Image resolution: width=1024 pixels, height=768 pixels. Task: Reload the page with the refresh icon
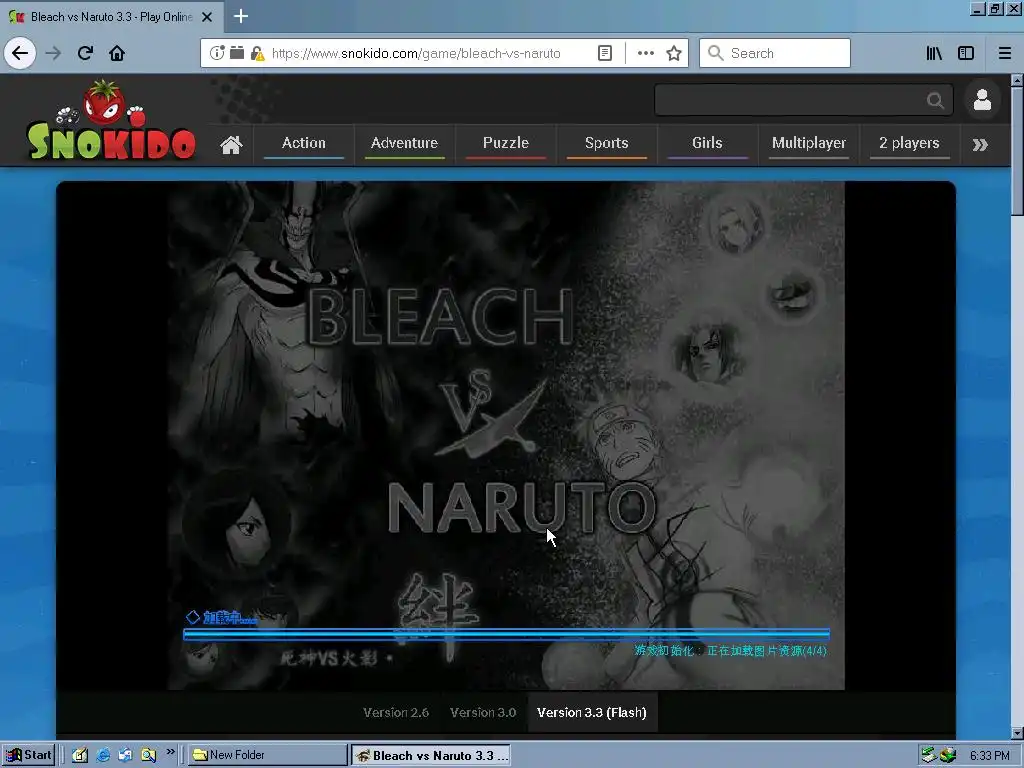click(86, 53)
